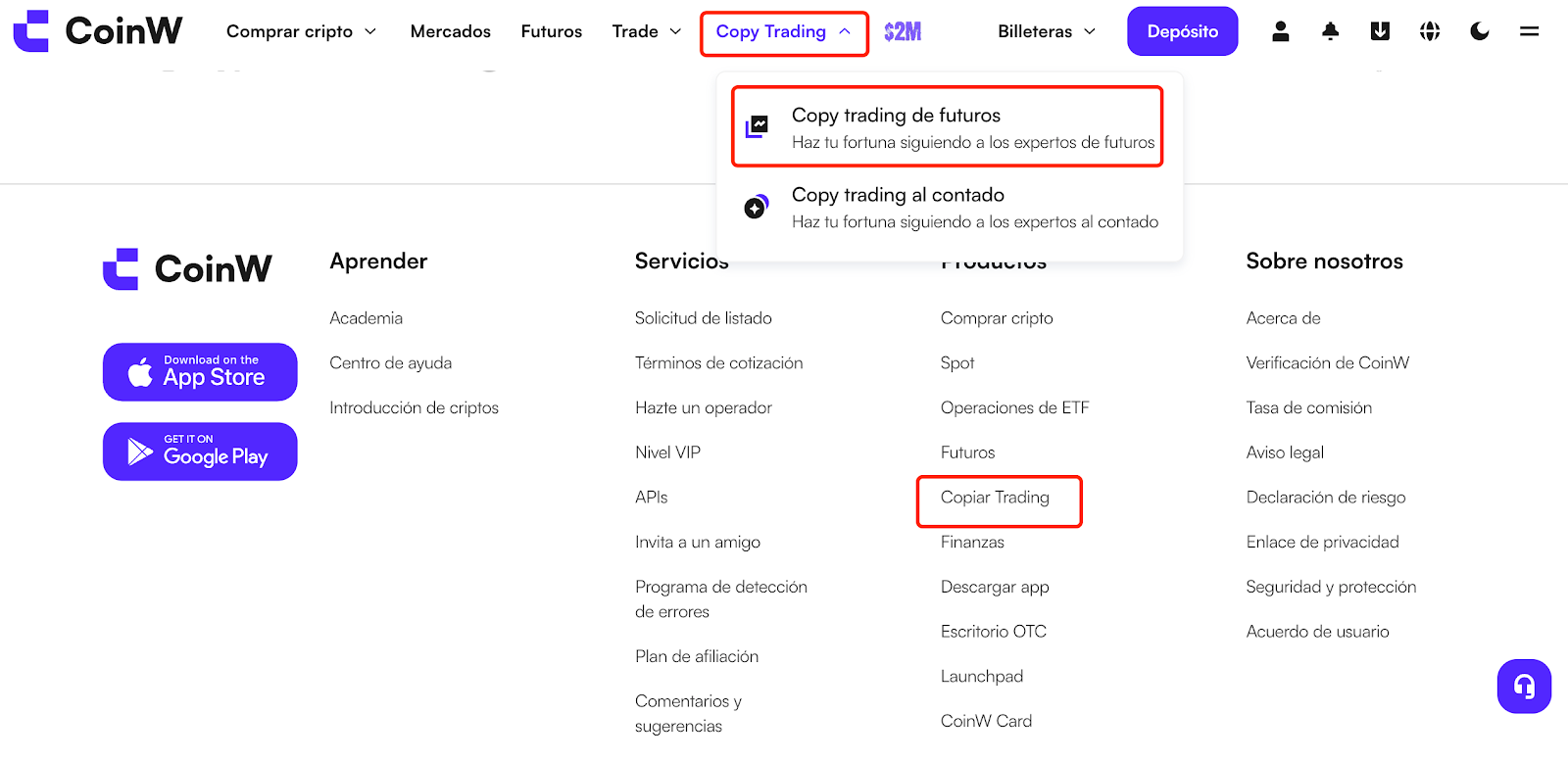Expand the Comprar cripto dropdown
Screen dimensions: 1568x761
point(301,31)
